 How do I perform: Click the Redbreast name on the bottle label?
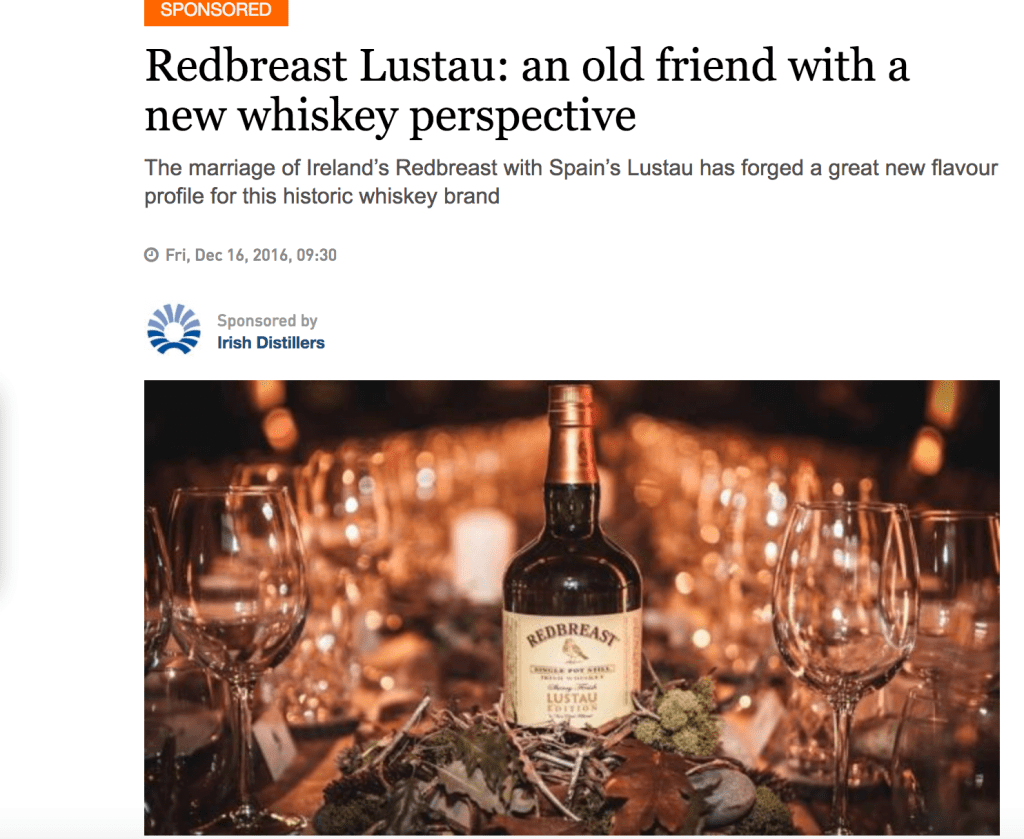(x=572, y=633)
